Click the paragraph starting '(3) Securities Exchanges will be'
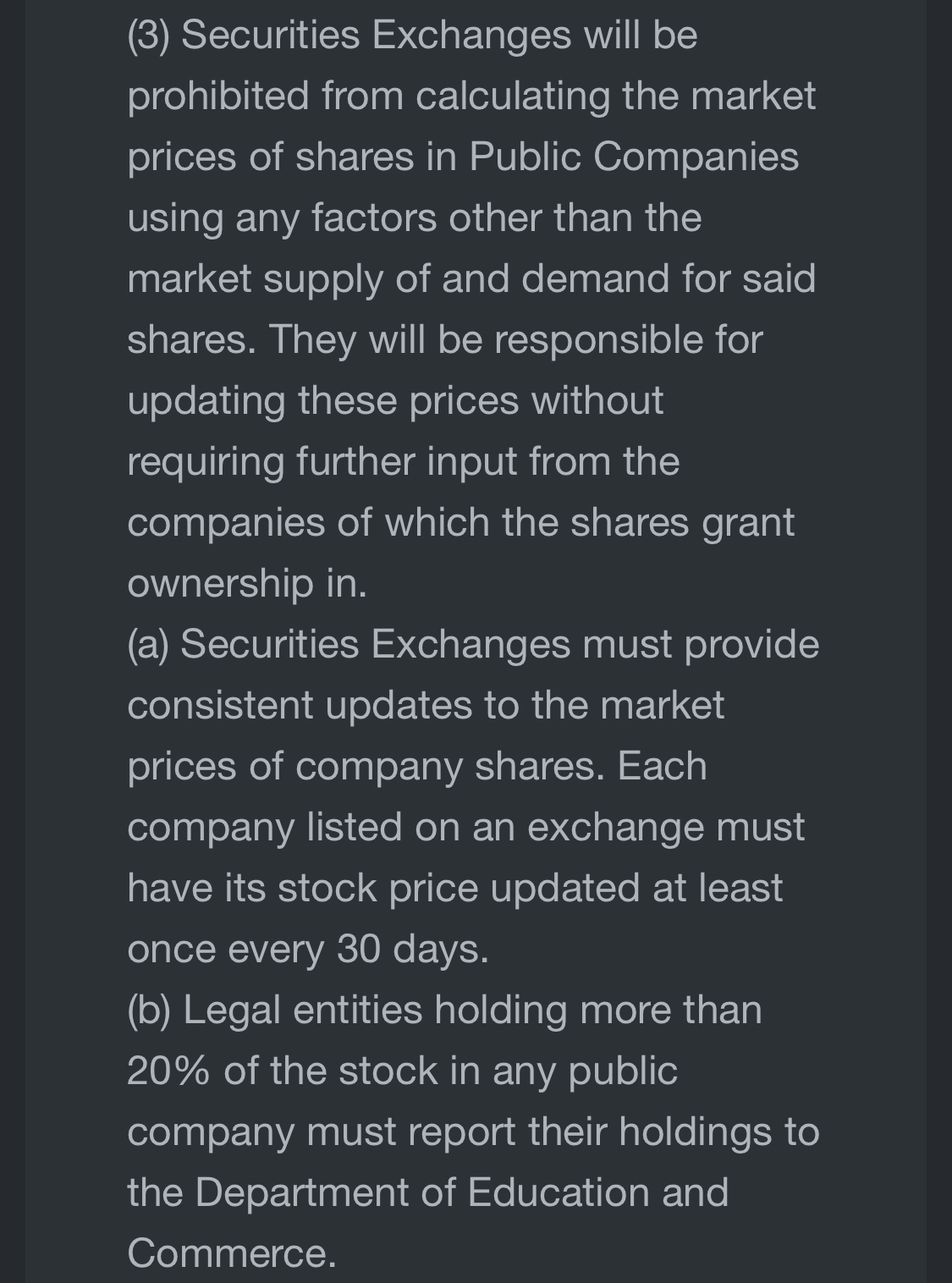This screenshot has width=952, height=1283. [472, 309]
